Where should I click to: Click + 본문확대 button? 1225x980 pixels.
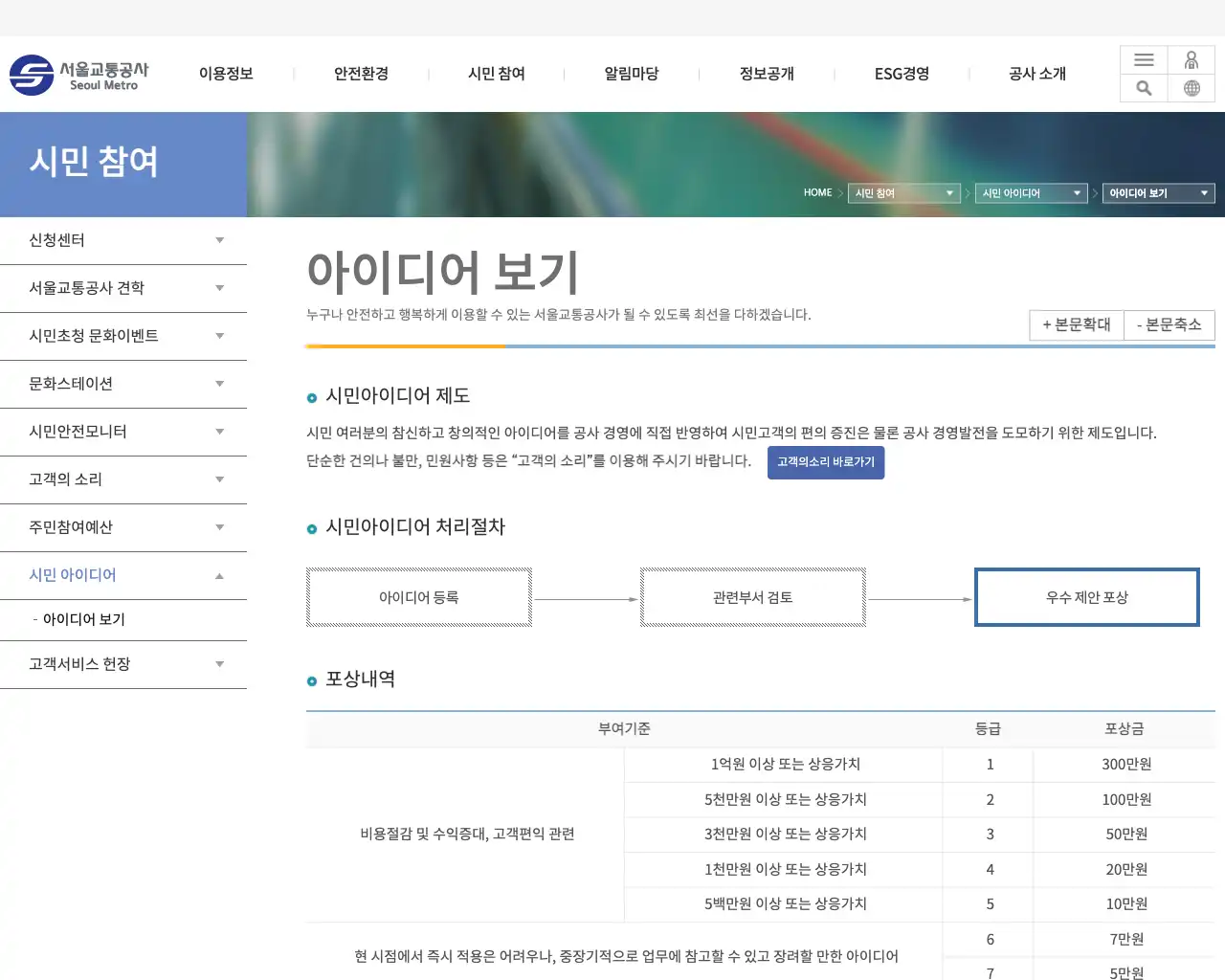(x=1077, y=324)
